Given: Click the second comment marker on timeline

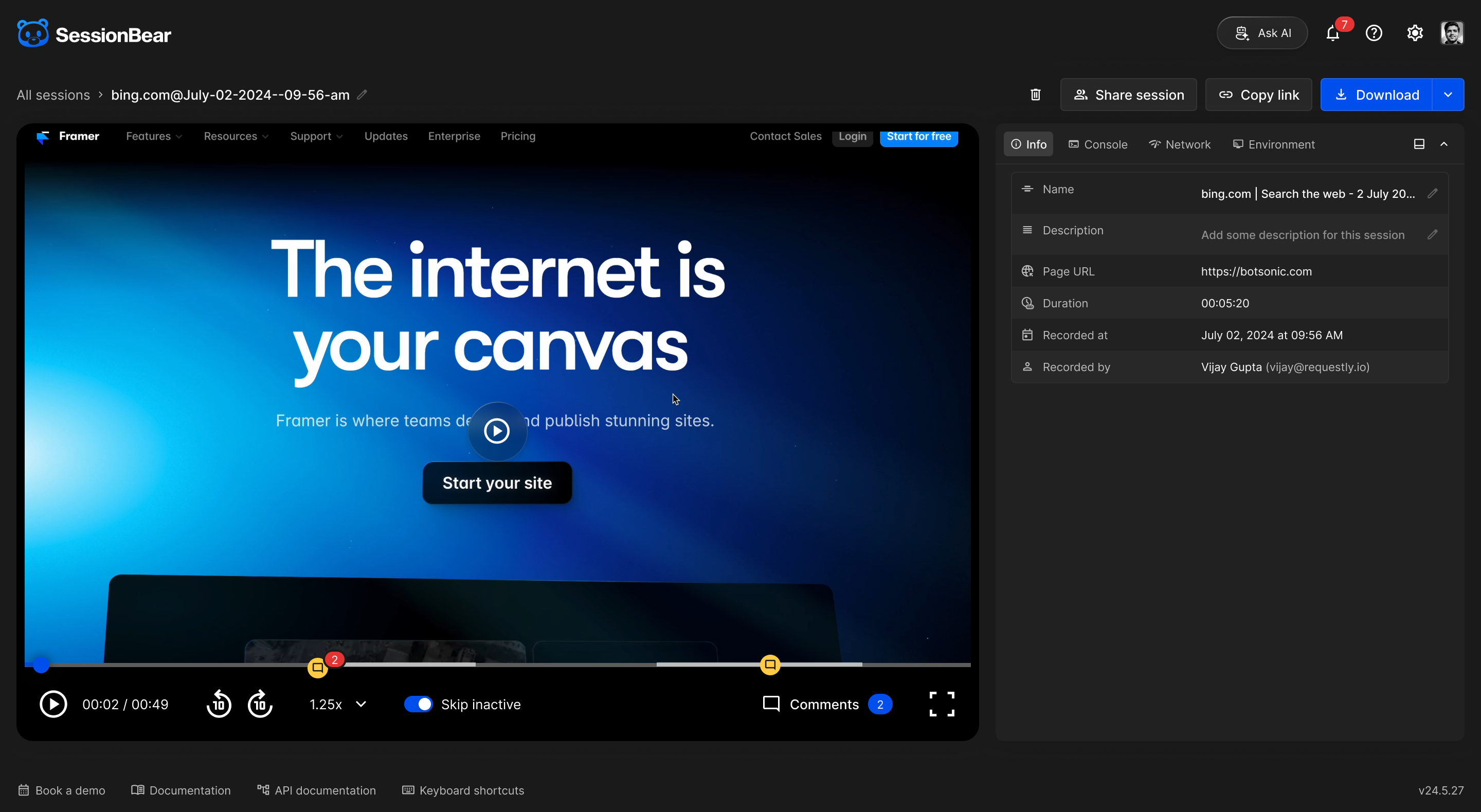Looking at the screenshot, I should point(770,665).
